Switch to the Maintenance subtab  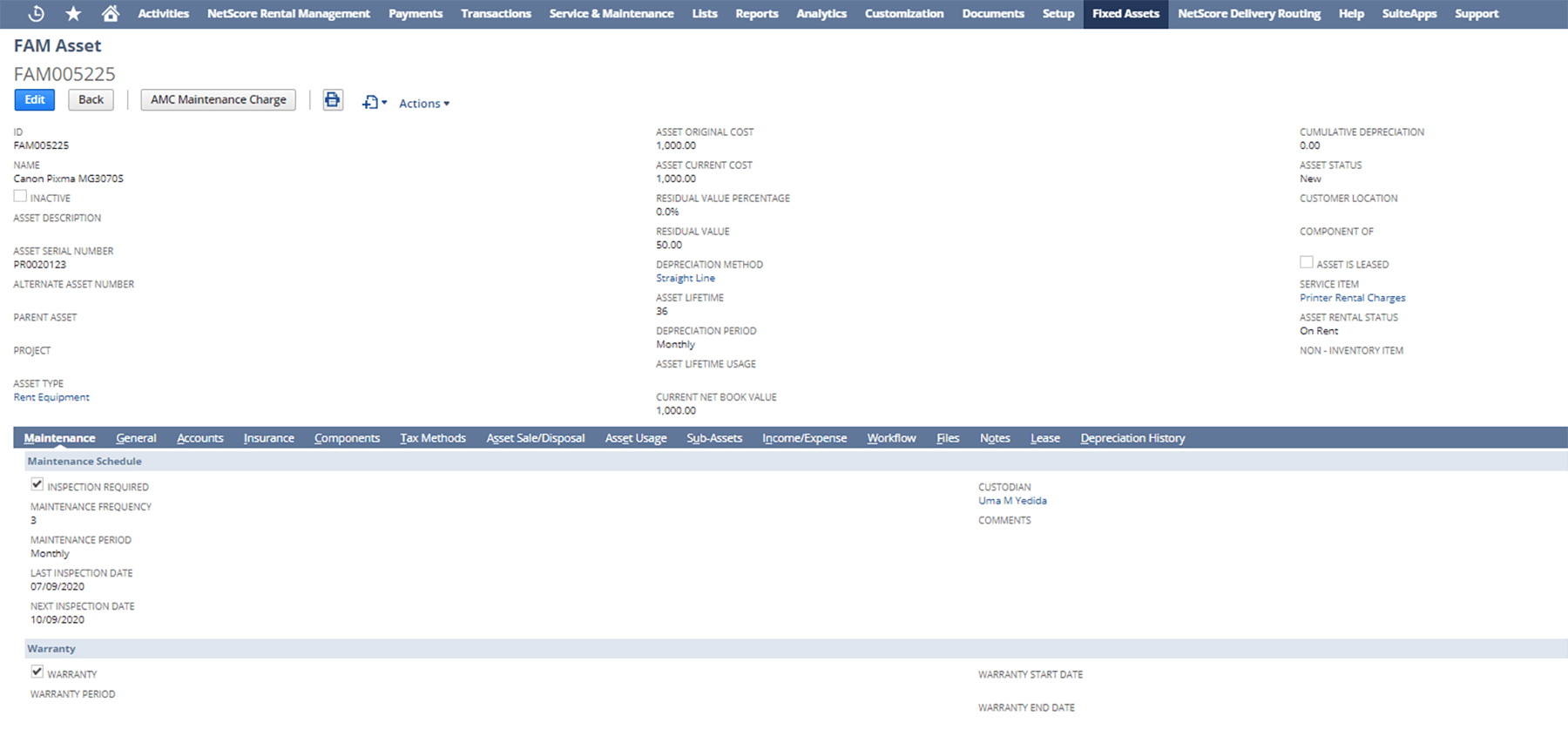(x=59, y=438)
